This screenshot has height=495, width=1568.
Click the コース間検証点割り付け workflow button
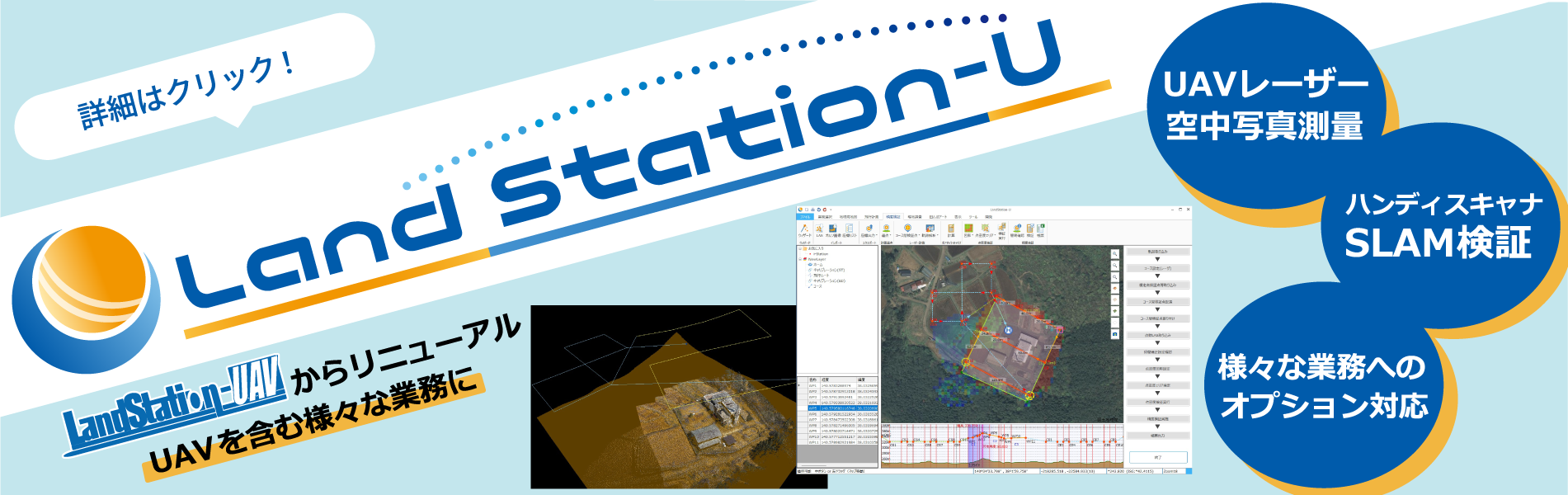[x=1157, y=318]
